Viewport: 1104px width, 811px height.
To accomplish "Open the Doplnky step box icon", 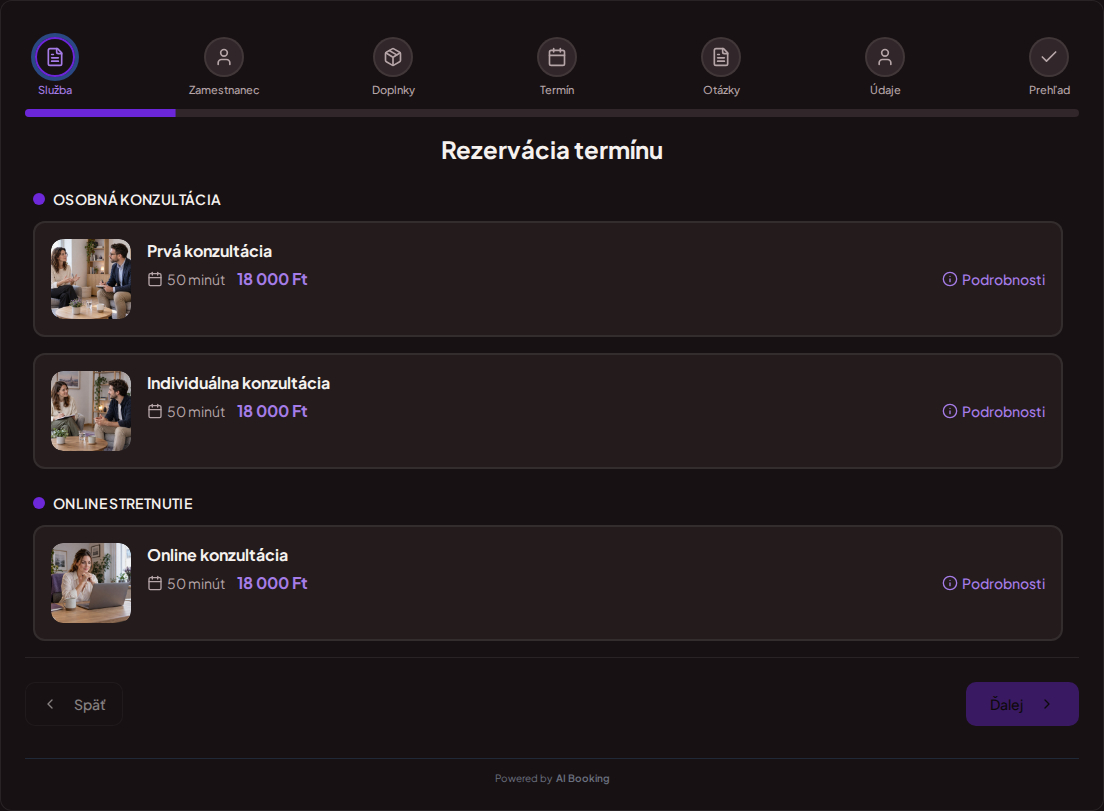I will pyautogui.click(x=393, y=57).
